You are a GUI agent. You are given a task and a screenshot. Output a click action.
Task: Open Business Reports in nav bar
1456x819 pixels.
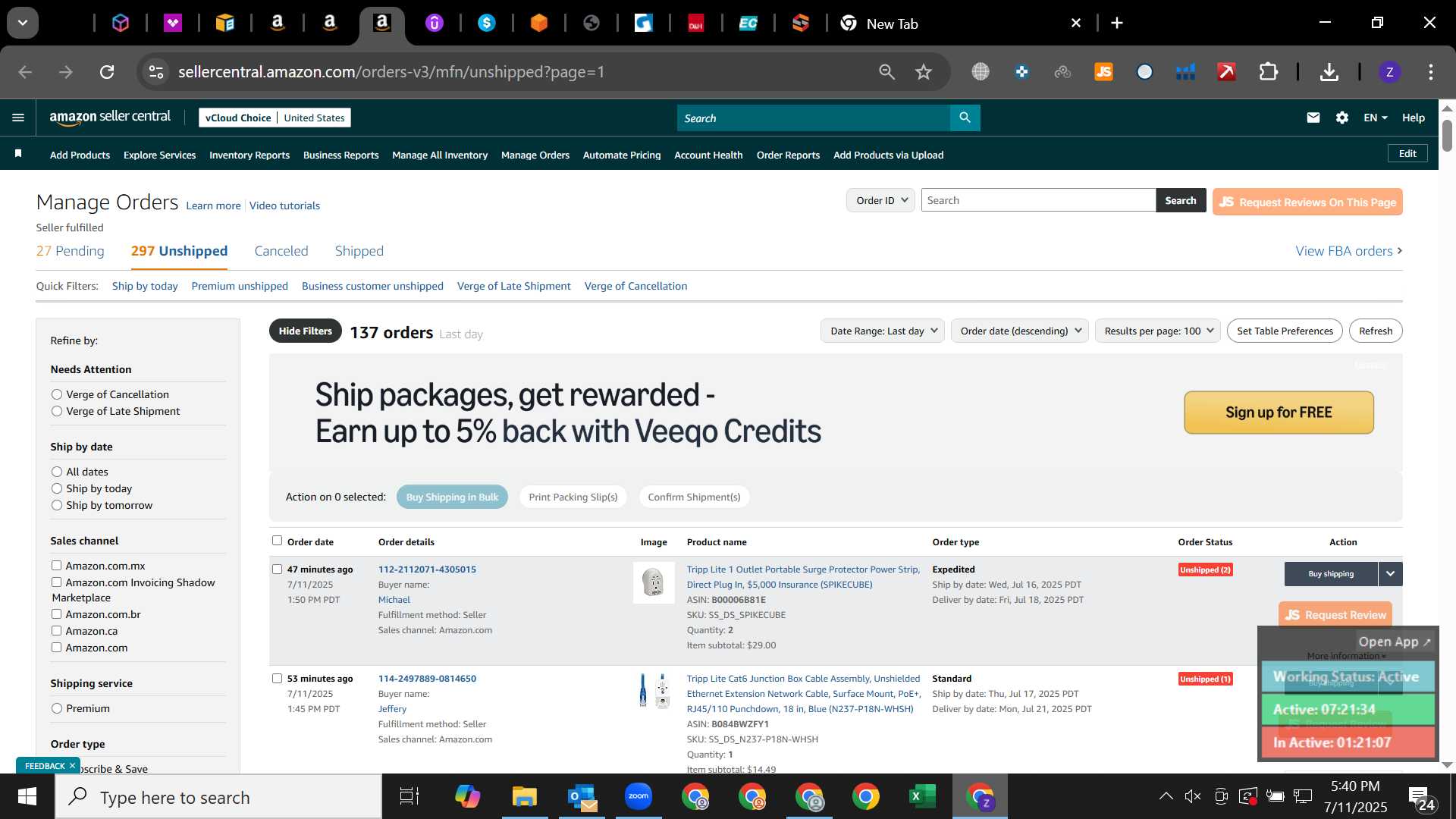pos(340,155)
